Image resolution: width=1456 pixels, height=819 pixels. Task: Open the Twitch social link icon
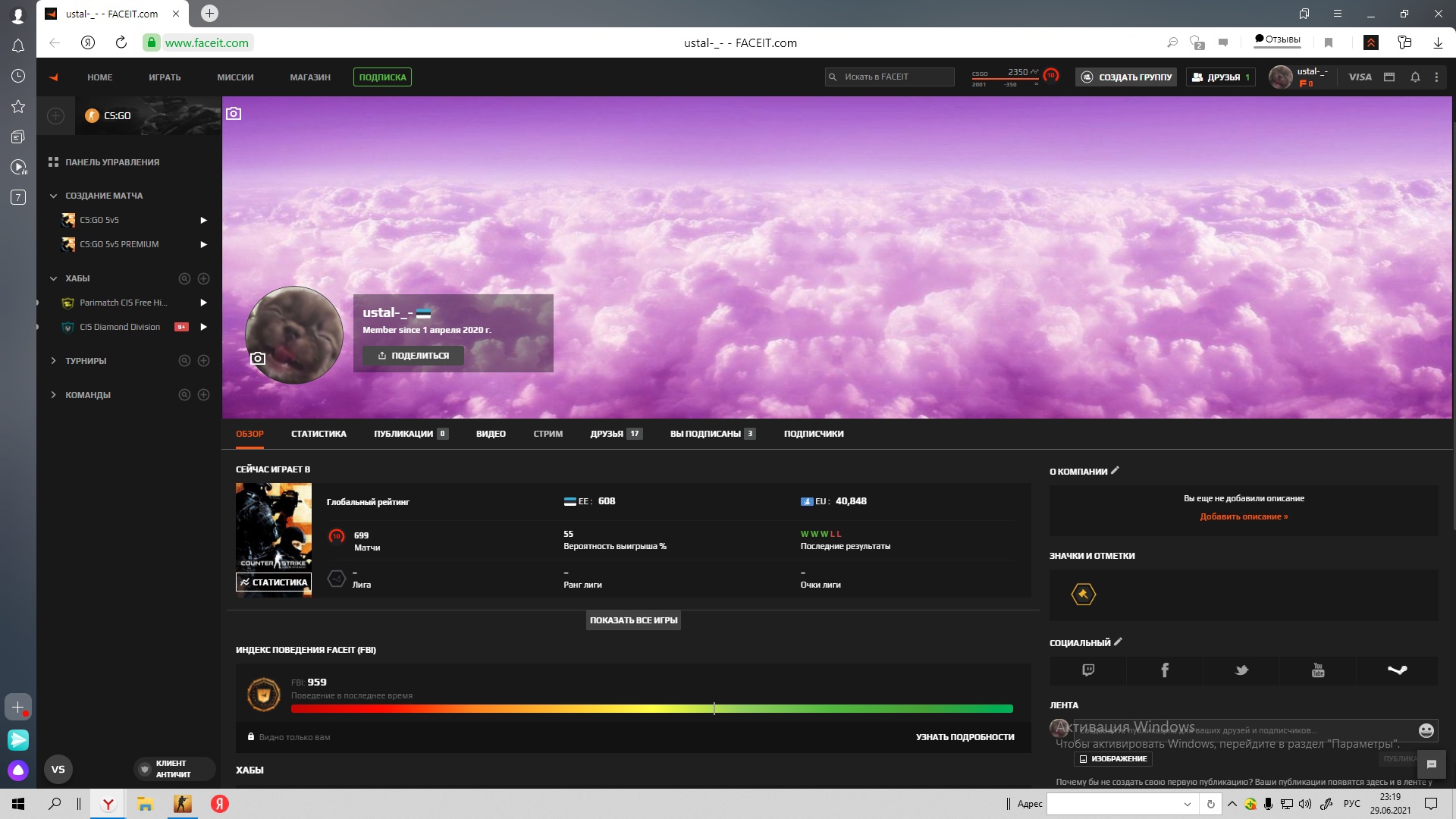[x=1088, y=670]
